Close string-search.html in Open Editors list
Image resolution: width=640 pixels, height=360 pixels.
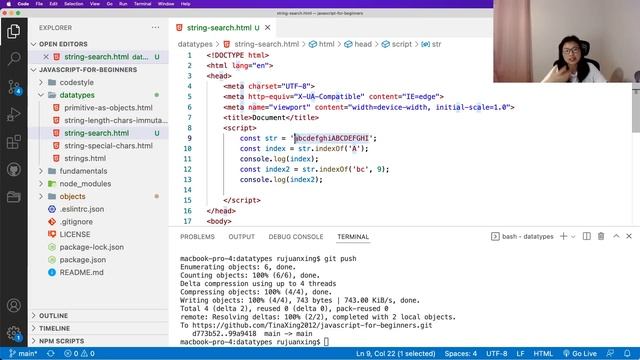pyautogui.click(x=46, y=57)
